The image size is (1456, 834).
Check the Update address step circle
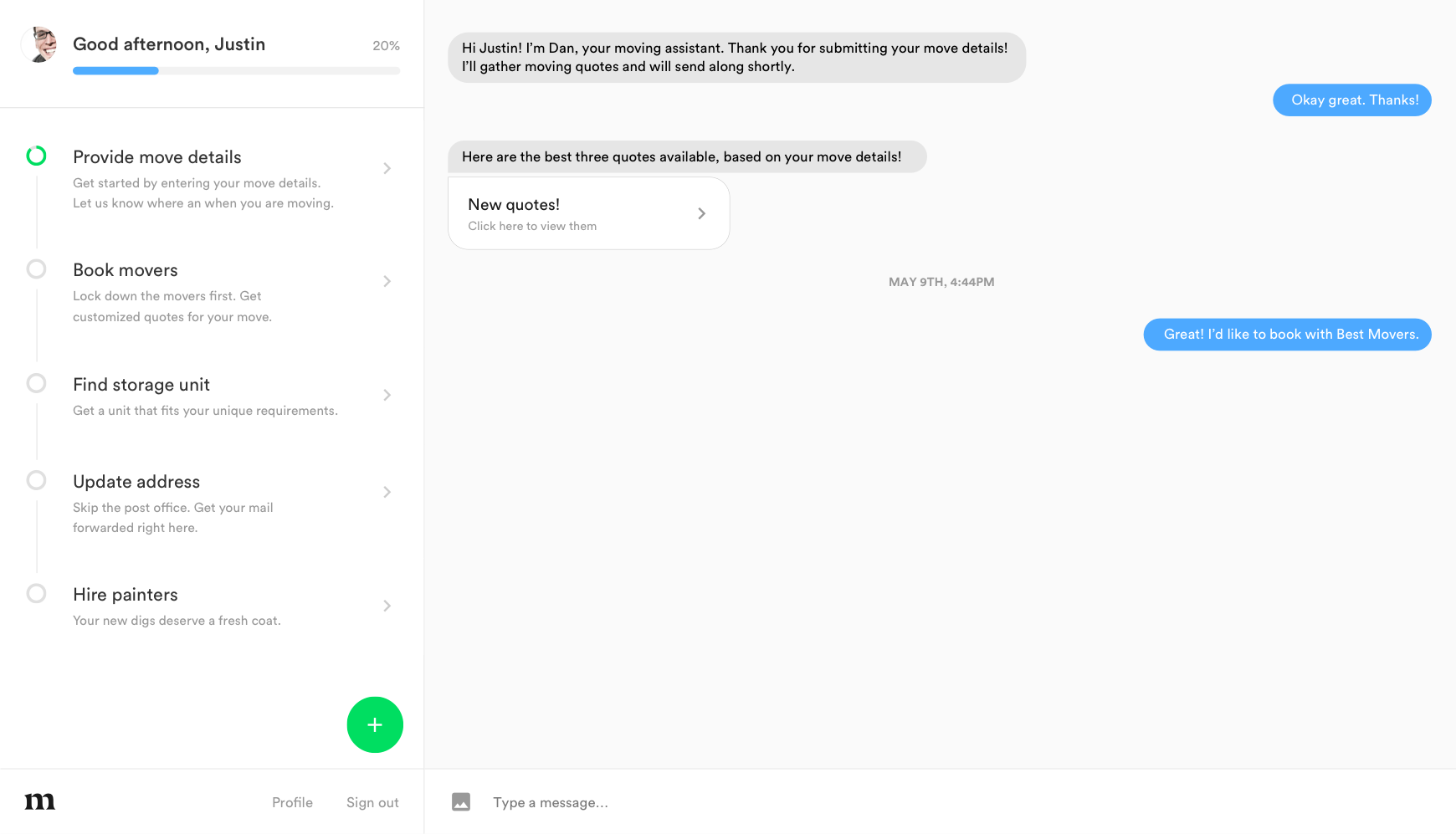[36, 480]
